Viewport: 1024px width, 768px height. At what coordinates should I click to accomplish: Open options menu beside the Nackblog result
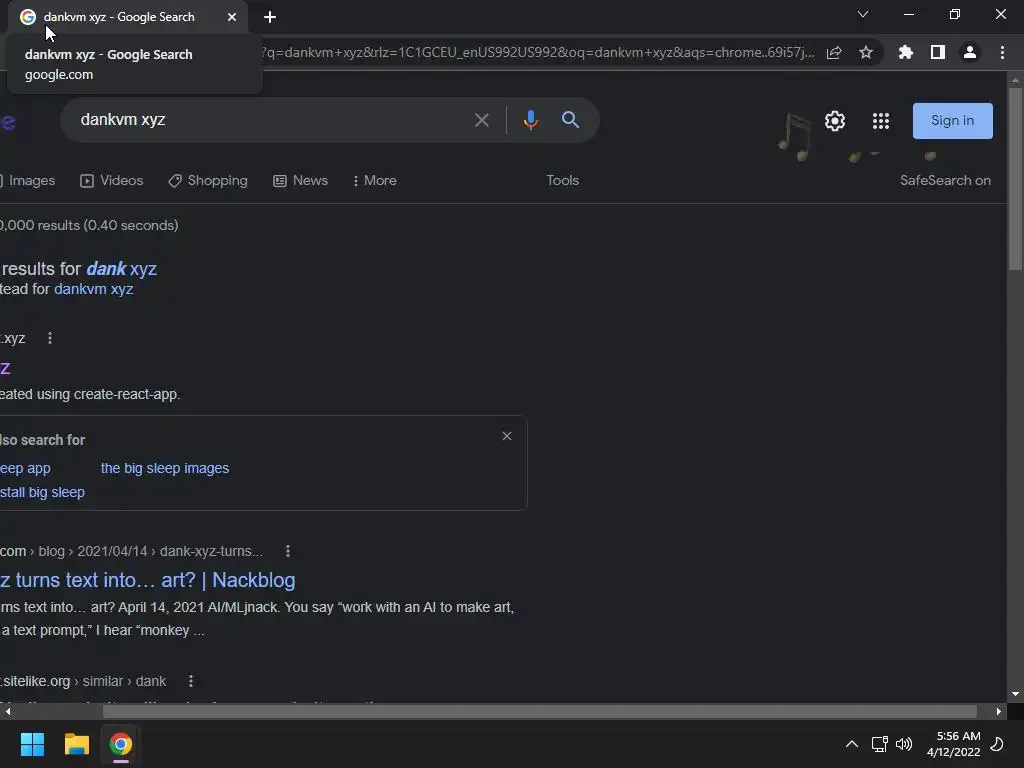tap(288, 551)
